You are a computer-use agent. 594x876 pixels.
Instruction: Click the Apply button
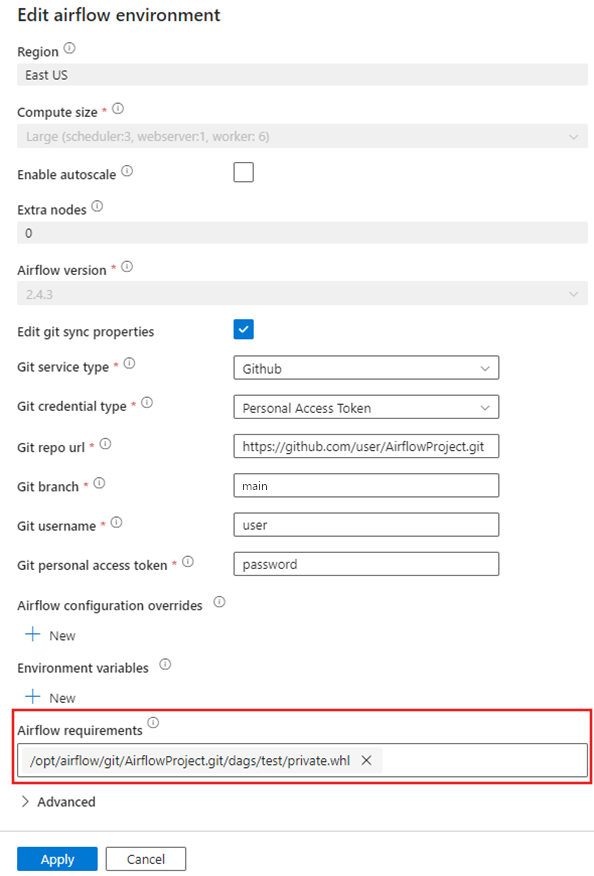click(57, 858)
